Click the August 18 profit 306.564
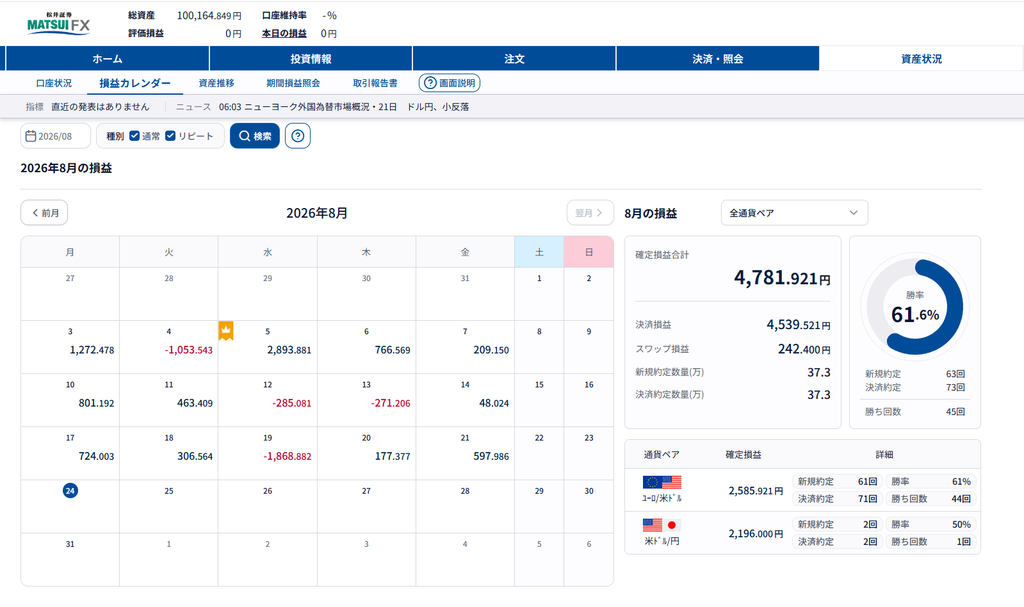Viewport: 1024px width, 607px height. click(x=195, y=456)
